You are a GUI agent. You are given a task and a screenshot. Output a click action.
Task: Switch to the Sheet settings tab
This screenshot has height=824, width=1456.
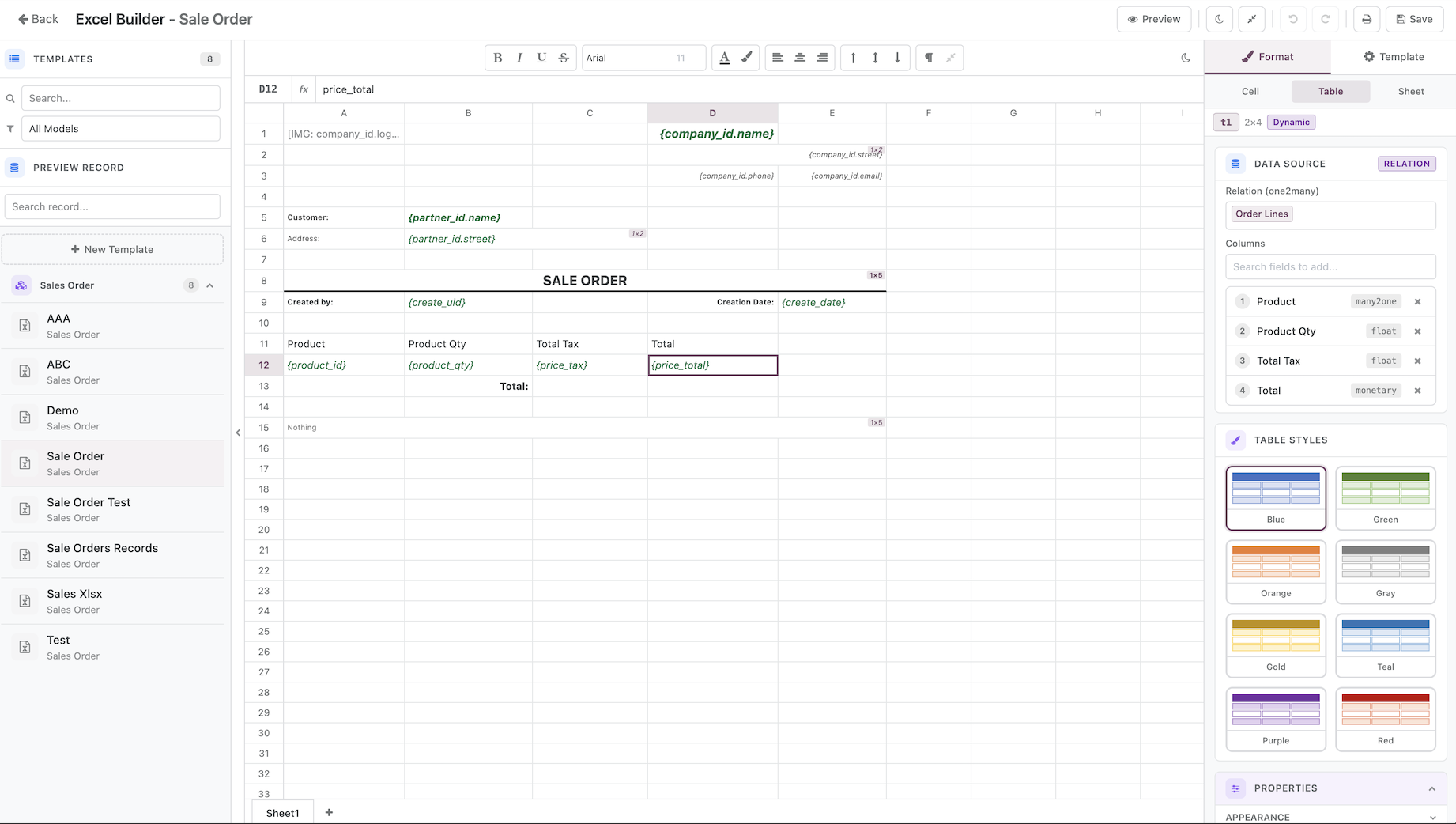click(x=1411, y=91)
